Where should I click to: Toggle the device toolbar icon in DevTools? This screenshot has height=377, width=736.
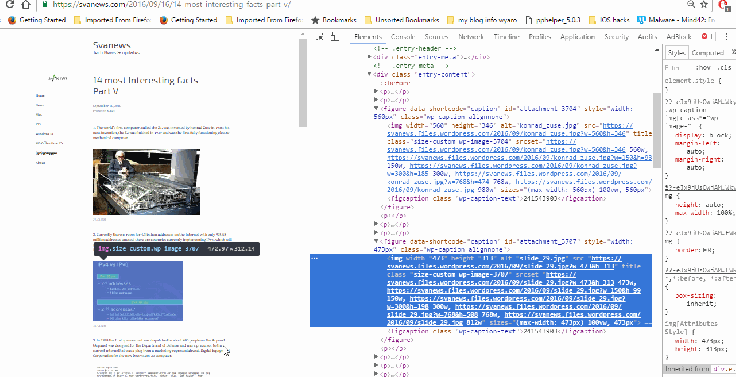coord(334,37)
